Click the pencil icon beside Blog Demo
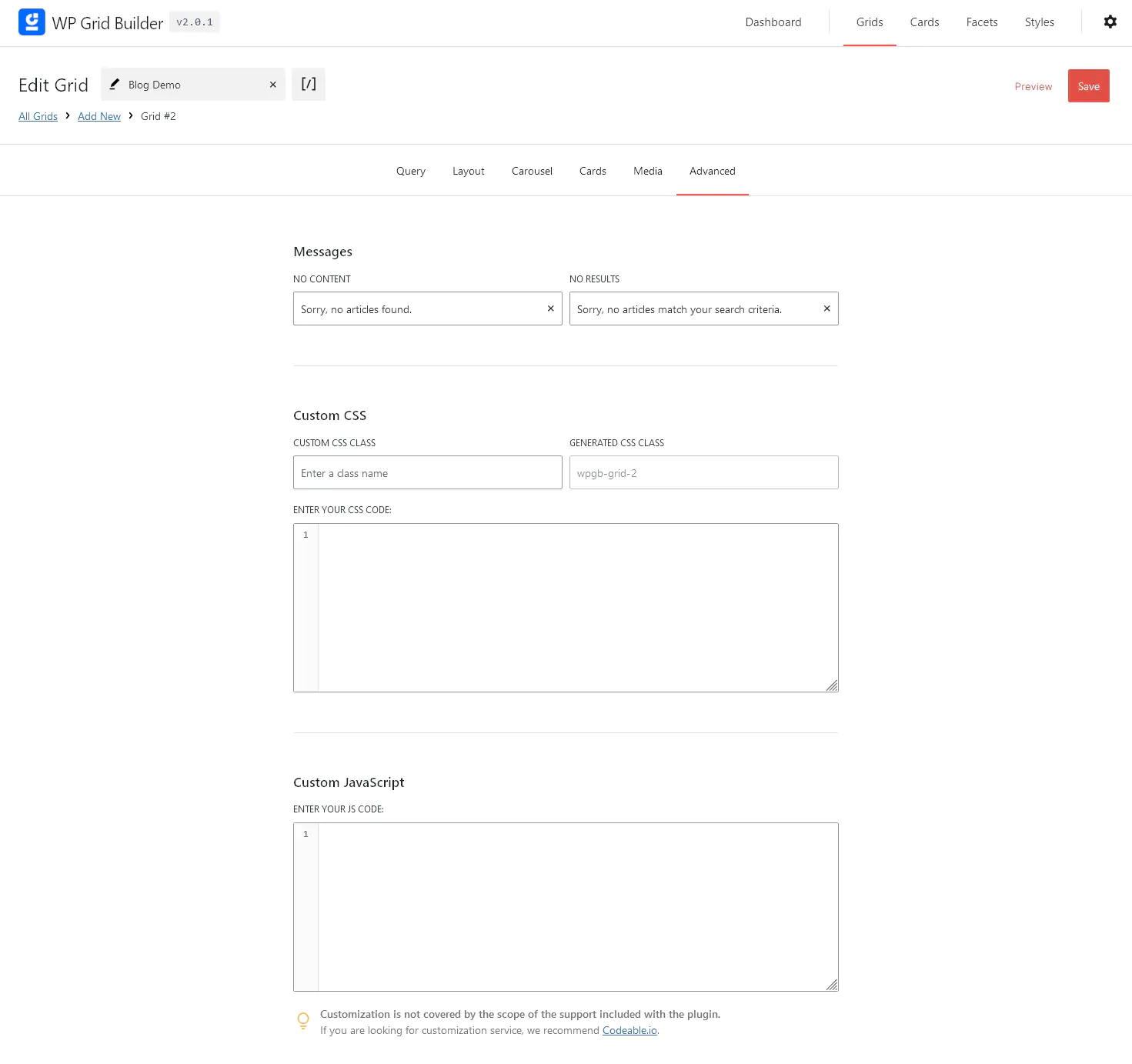Viewport: 1132px width, 1064px height. (115, 85)
